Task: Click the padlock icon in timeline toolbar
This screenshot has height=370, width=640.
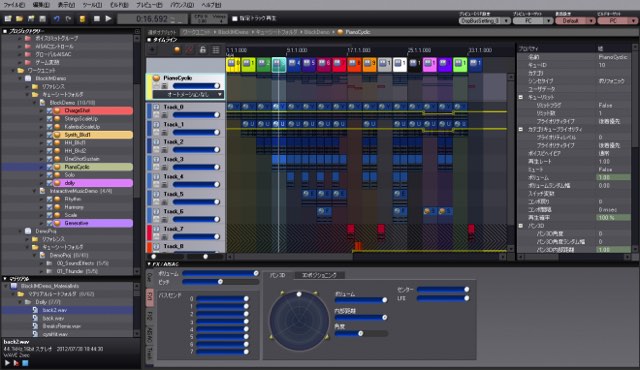Action: (x=203, y=50)
